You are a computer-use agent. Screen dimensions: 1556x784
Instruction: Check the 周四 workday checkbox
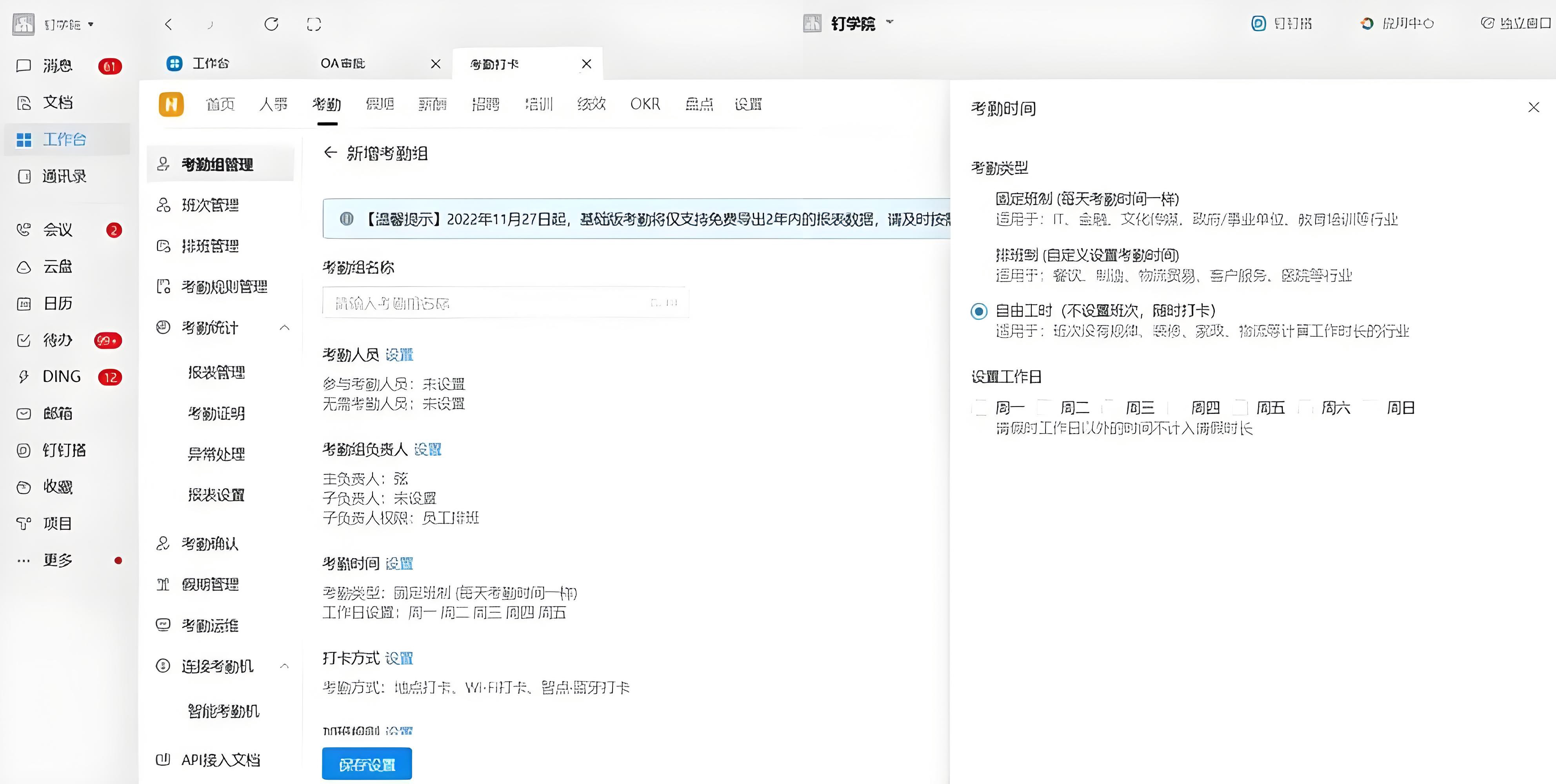click(1175, 408)
